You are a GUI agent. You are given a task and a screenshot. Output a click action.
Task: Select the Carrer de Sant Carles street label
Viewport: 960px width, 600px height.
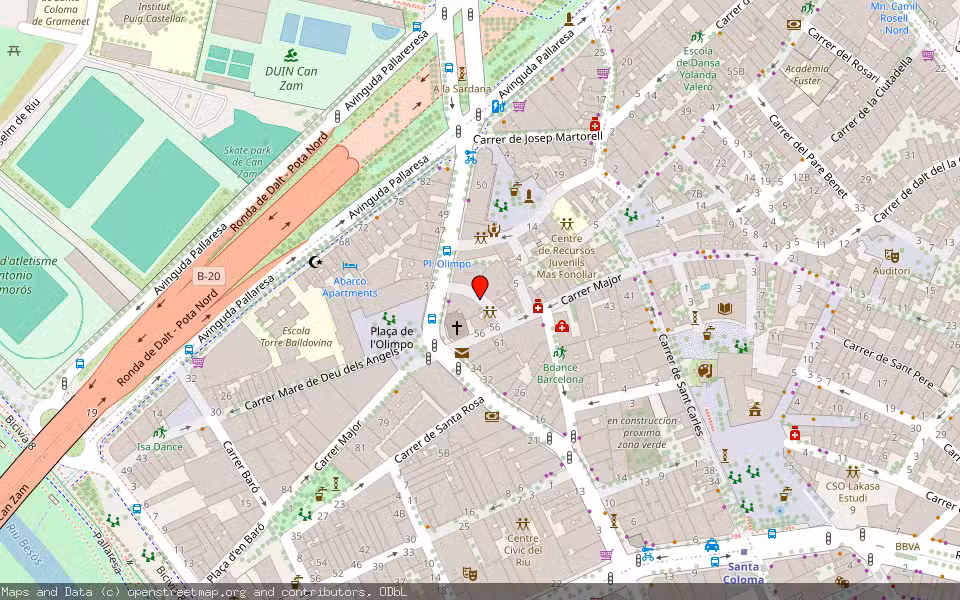[x=681, y=384]
